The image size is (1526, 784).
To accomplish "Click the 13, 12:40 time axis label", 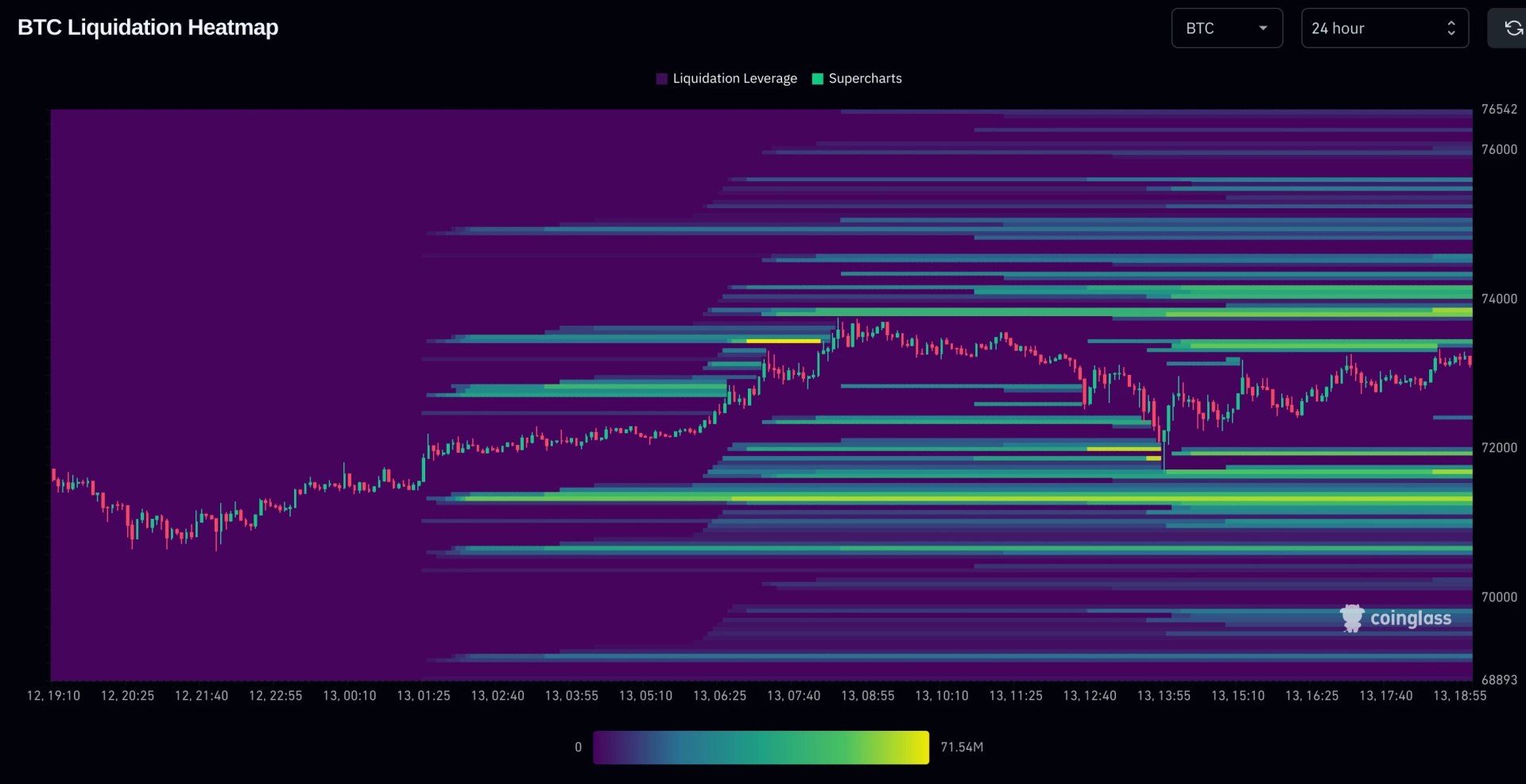I will pyautogui.click(x=1089, y=696).
